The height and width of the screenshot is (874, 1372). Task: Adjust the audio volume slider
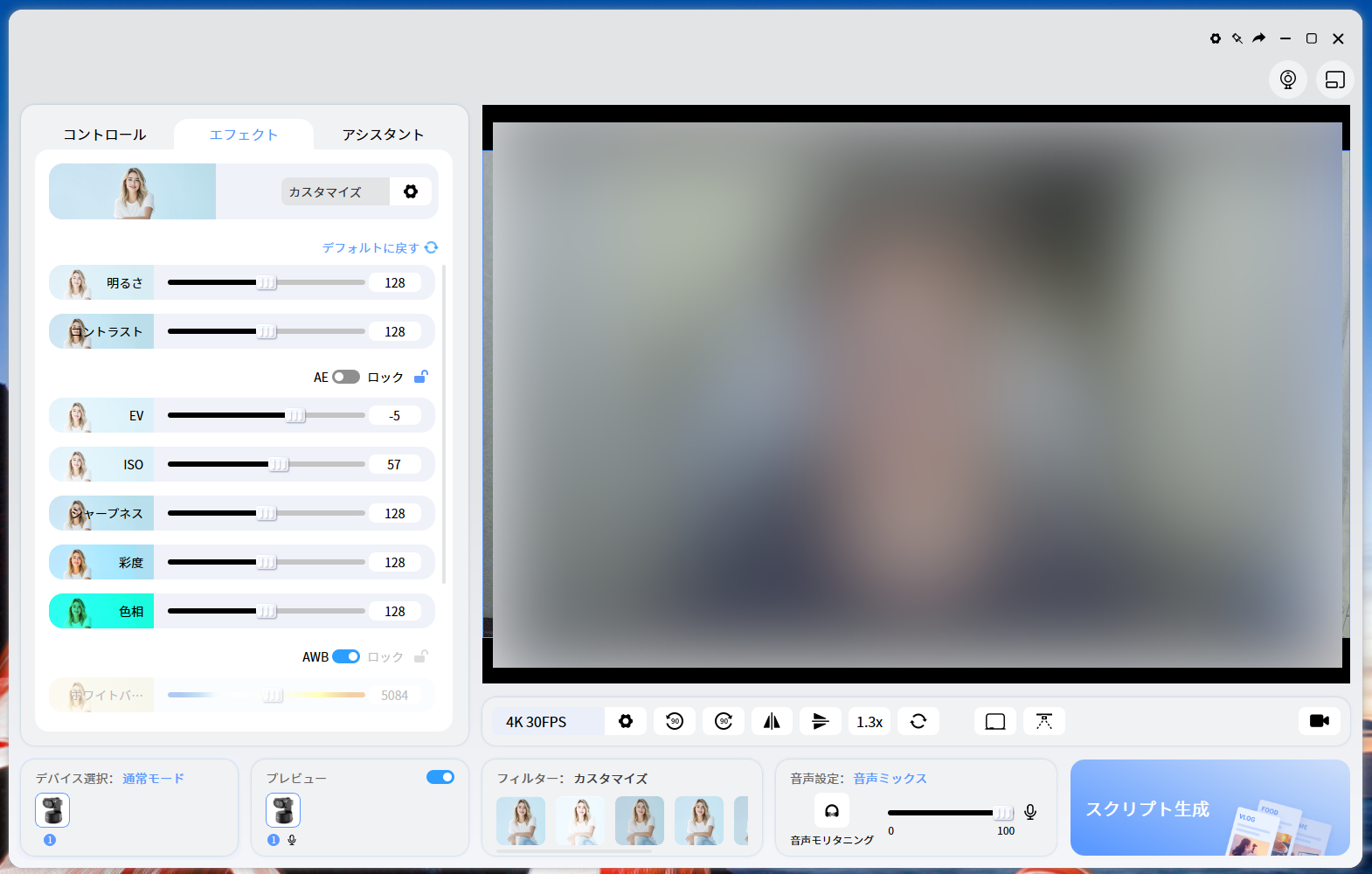tap(951, 812)
